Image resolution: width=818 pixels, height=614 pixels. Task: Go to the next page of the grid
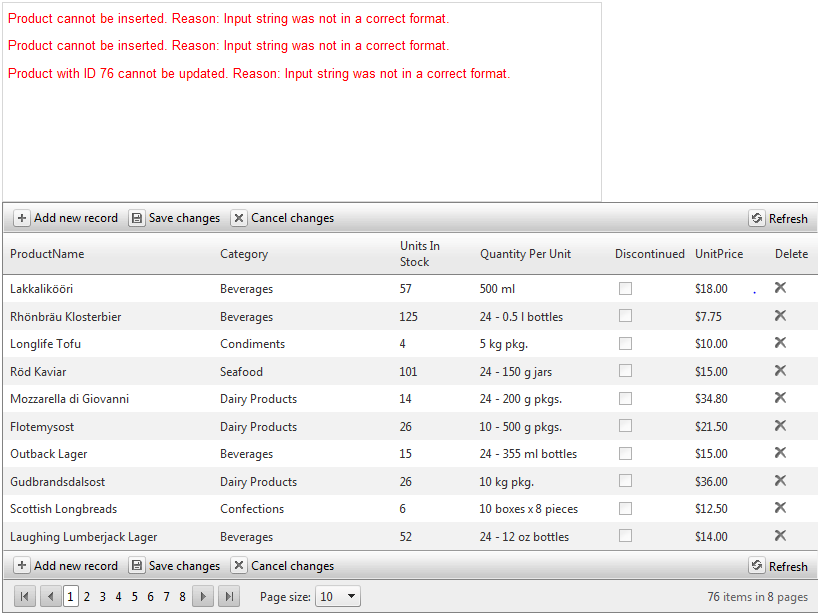[203, 596]
